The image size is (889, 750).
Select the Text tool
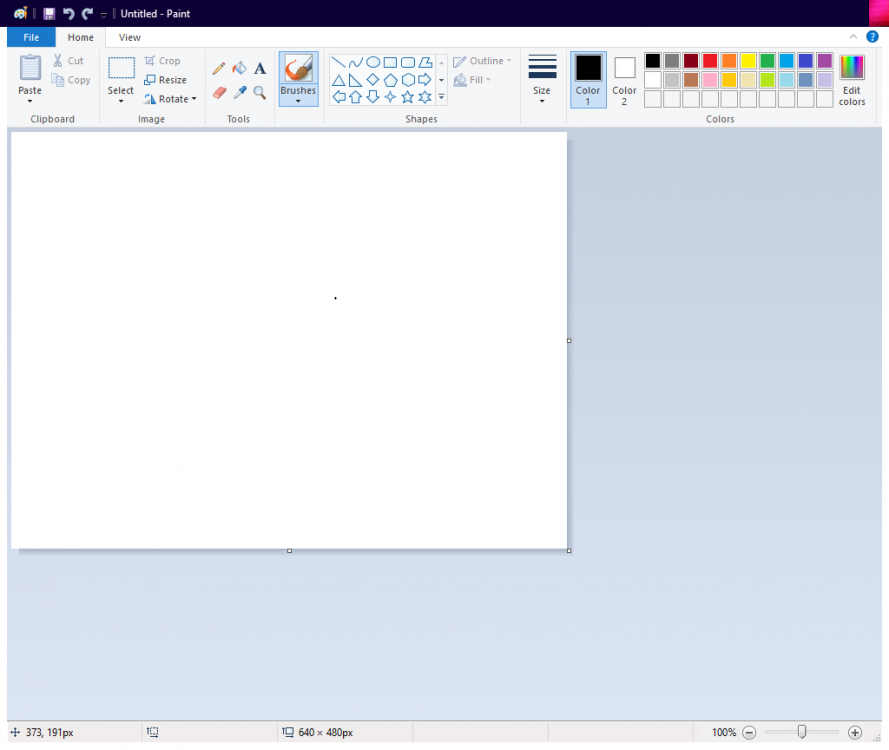[260, 68]
